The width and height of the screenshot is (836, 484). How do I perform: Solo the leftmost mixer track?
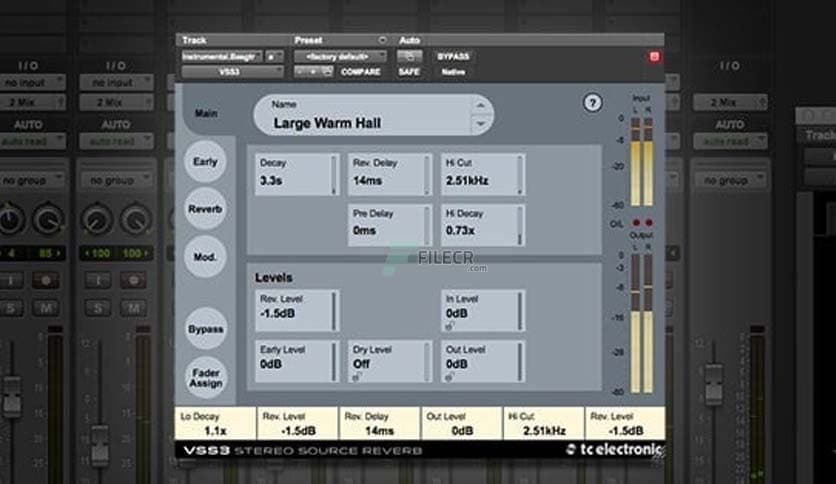(11, 308)
